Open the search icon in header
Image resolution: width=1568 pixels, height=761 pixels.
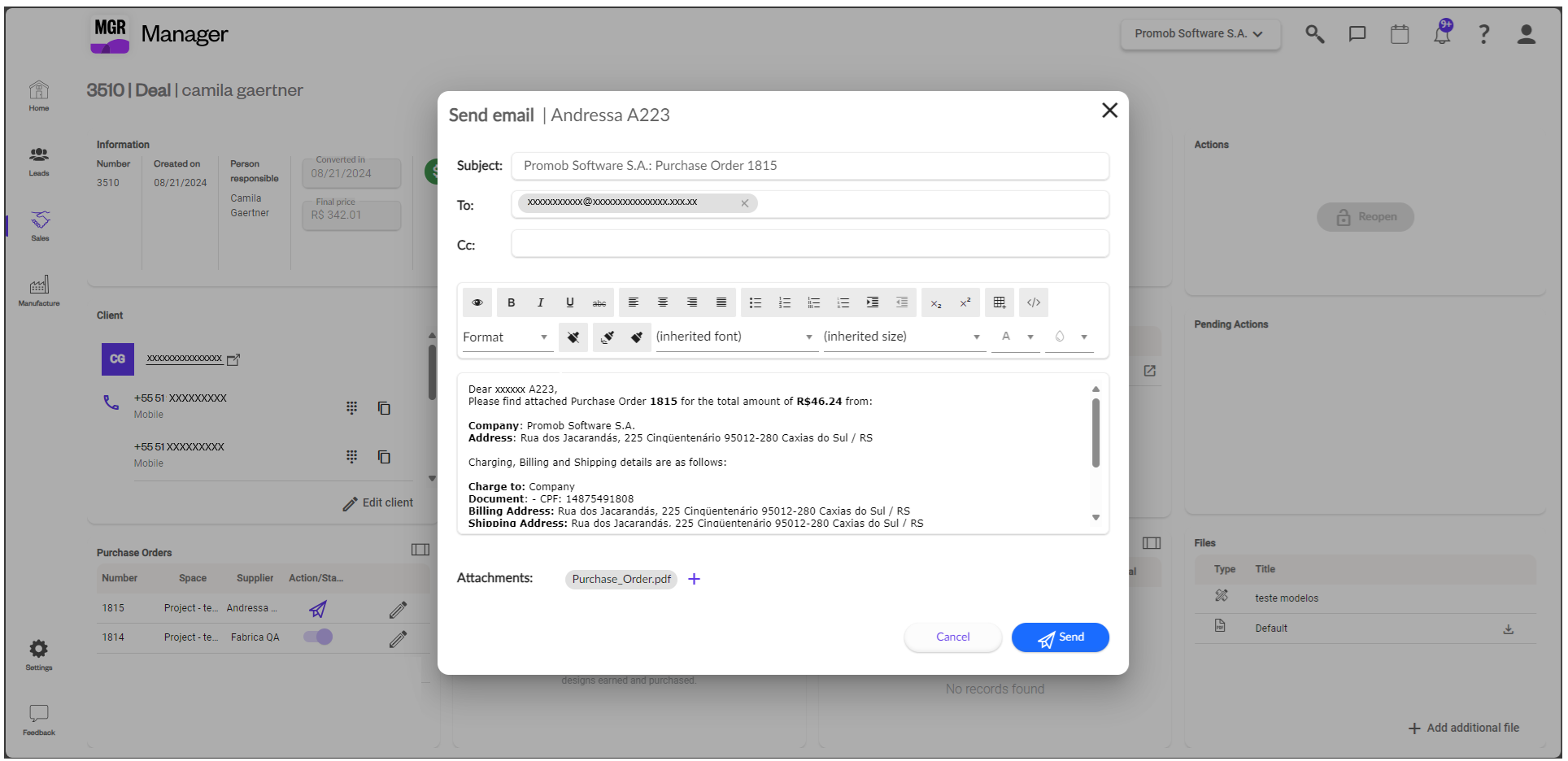[x=1315, y=34]
